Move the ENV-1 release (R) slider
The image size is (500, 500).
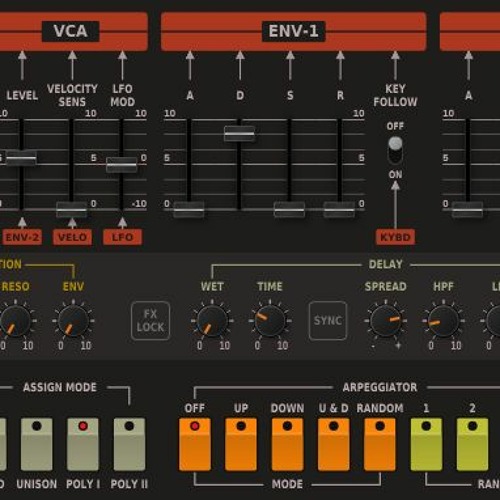click(x=339, y=210)
